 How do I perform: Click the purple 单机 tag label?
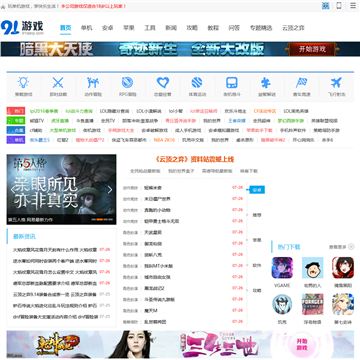[16, 140]
